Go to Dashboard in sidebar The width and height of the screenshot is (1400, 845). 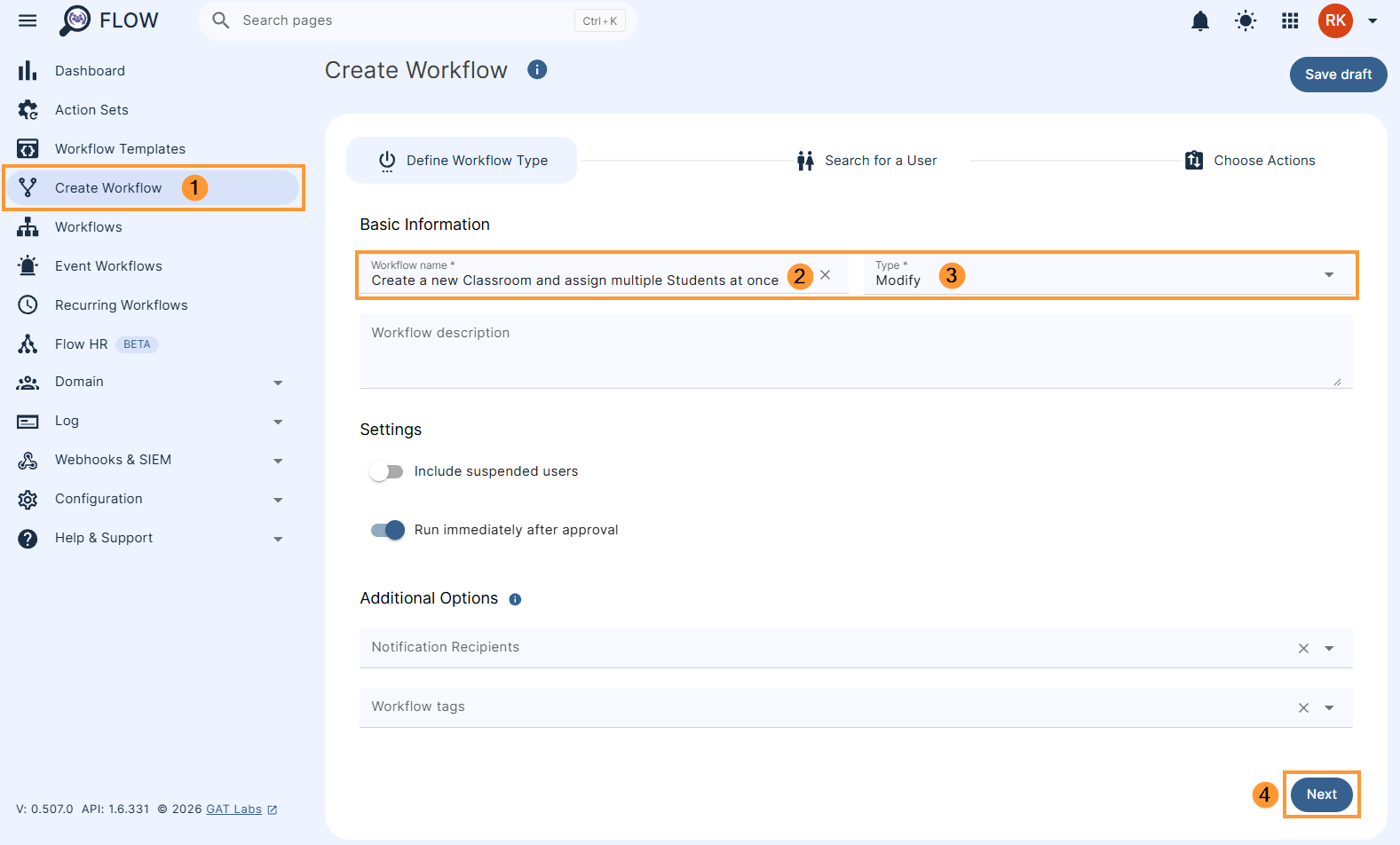click(90, 71)
